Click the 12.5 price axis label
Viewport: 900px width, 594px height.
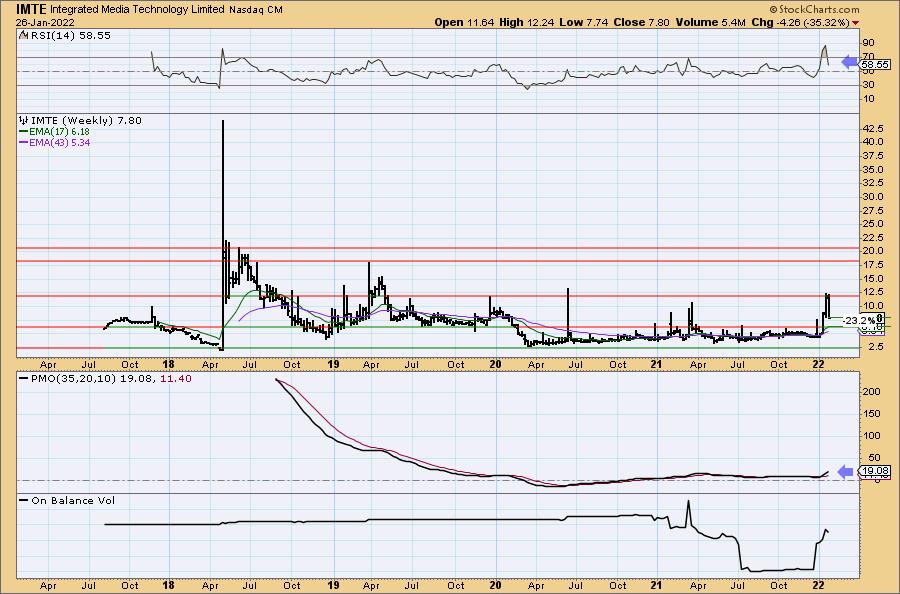872,293
